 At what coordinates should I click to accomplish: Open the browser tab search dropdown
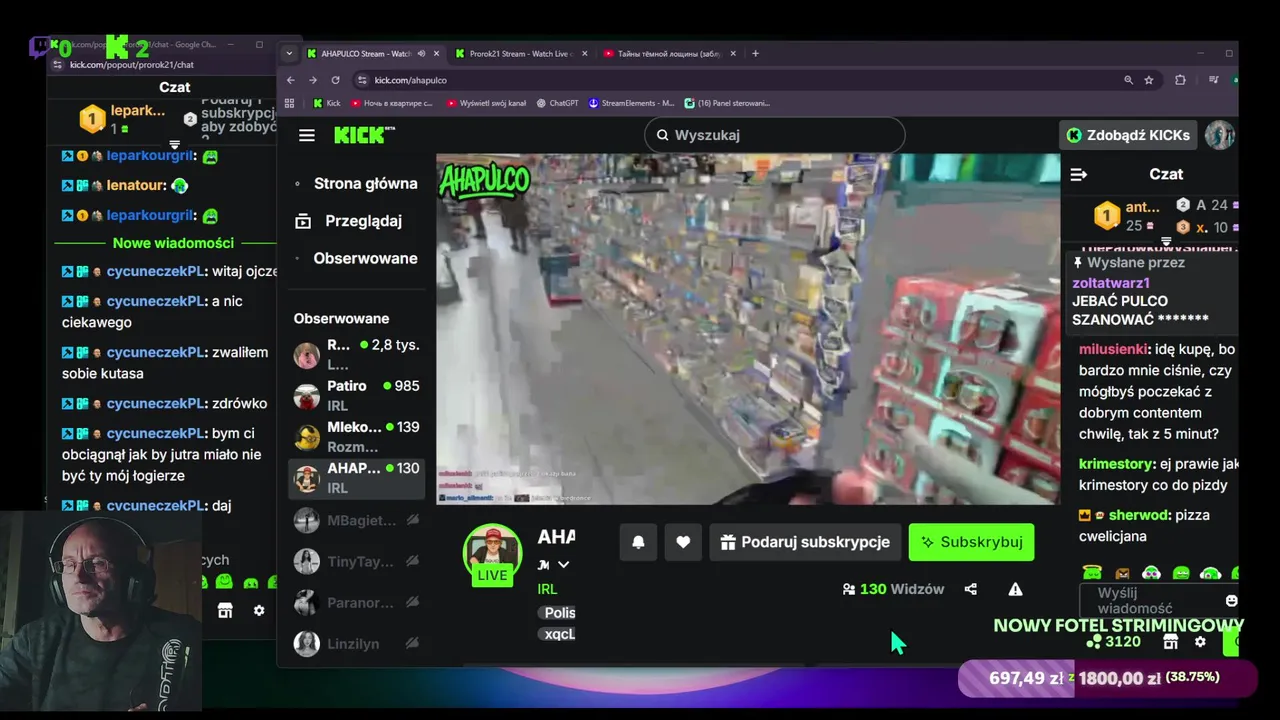(289, 53)
